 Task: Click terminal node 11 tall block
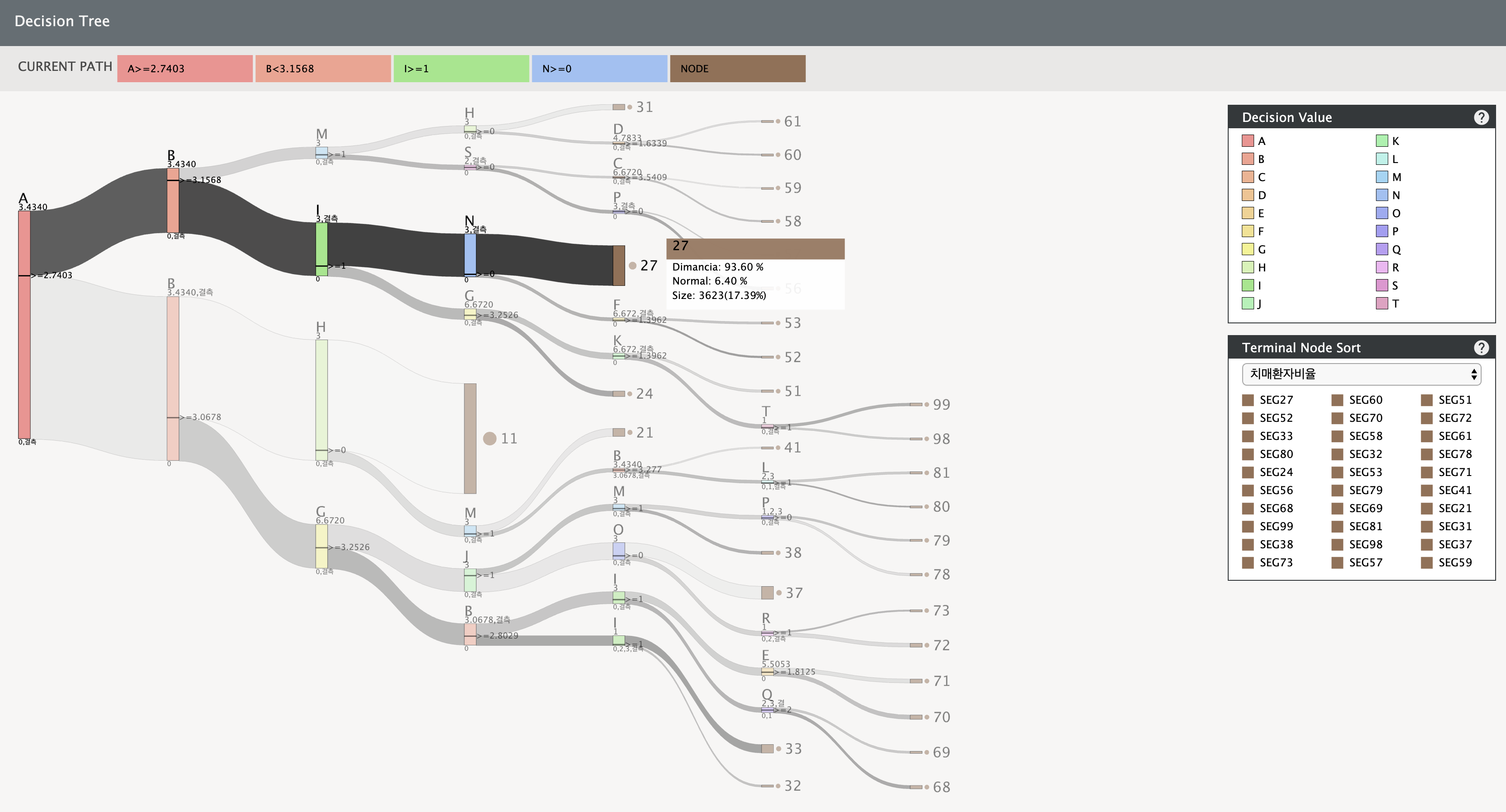click(470, 439)
